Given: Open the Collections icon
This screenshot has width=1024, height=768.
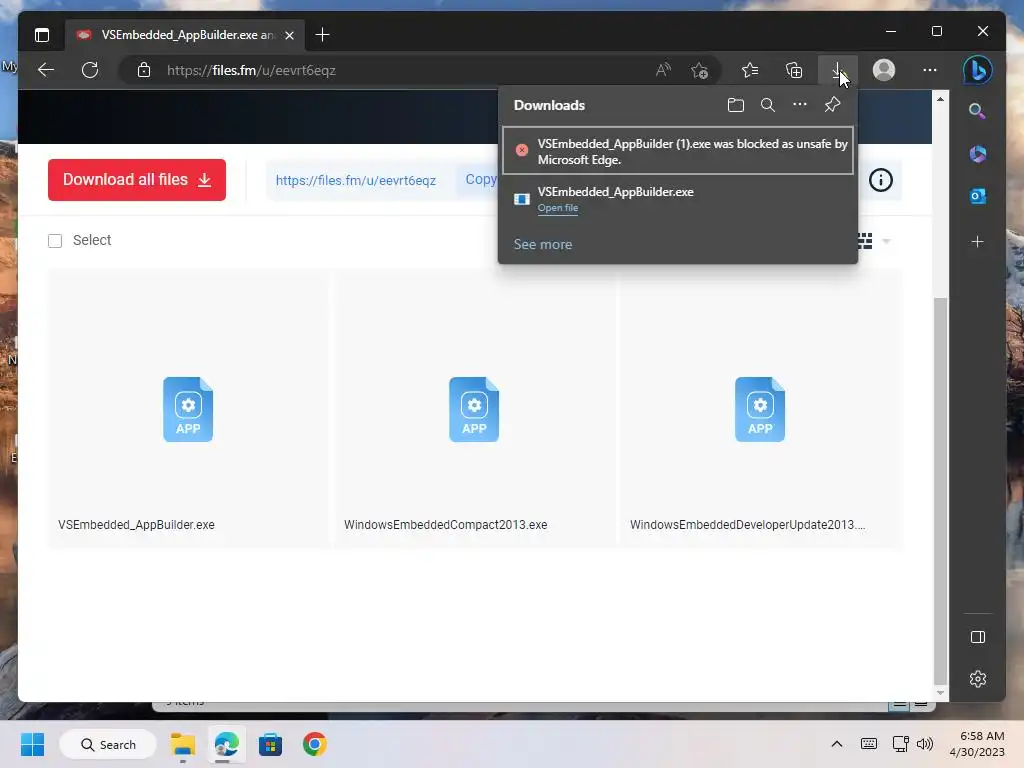Looking at the screenshot, I should click(x=793, y=70).
